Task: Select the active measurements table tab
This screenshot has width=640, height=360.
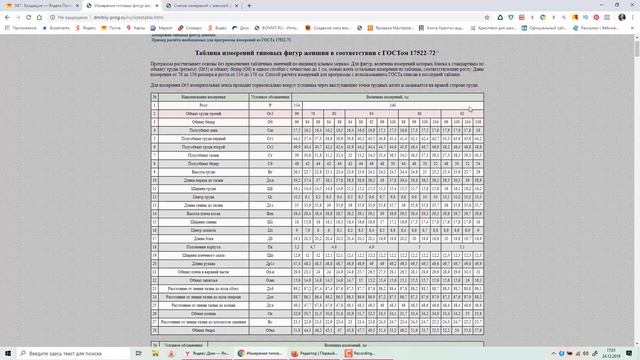Action: pyautogui.click(x=122, y=6)
